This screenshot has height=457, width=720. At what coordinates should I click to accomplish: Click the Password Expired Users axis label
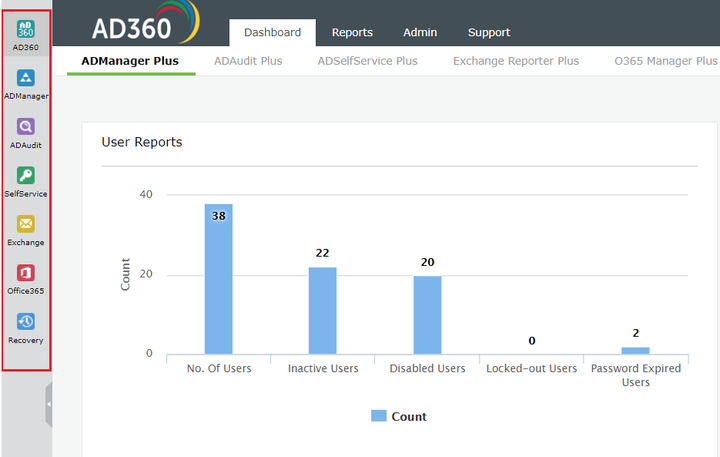(x=636, y=375)
